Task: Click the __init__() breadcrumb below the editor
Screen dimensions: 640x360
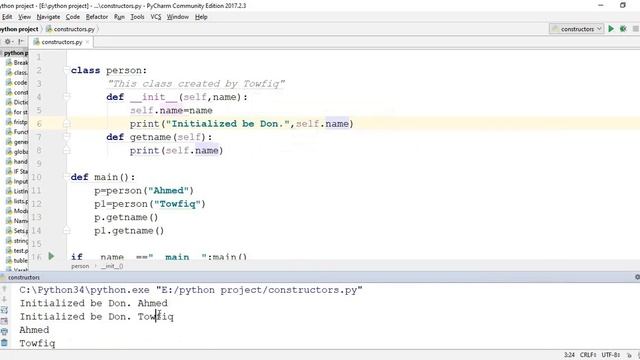Action: 112,266
